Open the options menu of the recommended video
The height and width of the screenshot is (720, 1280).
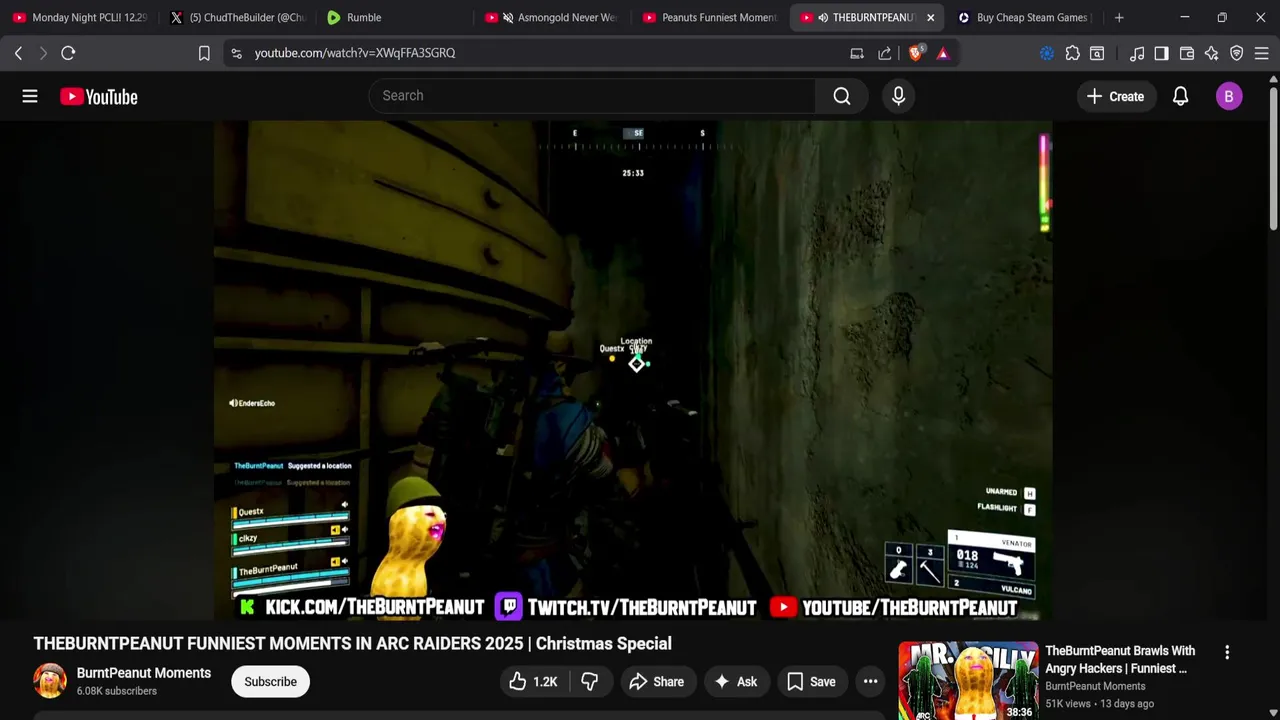[1227, 652]
